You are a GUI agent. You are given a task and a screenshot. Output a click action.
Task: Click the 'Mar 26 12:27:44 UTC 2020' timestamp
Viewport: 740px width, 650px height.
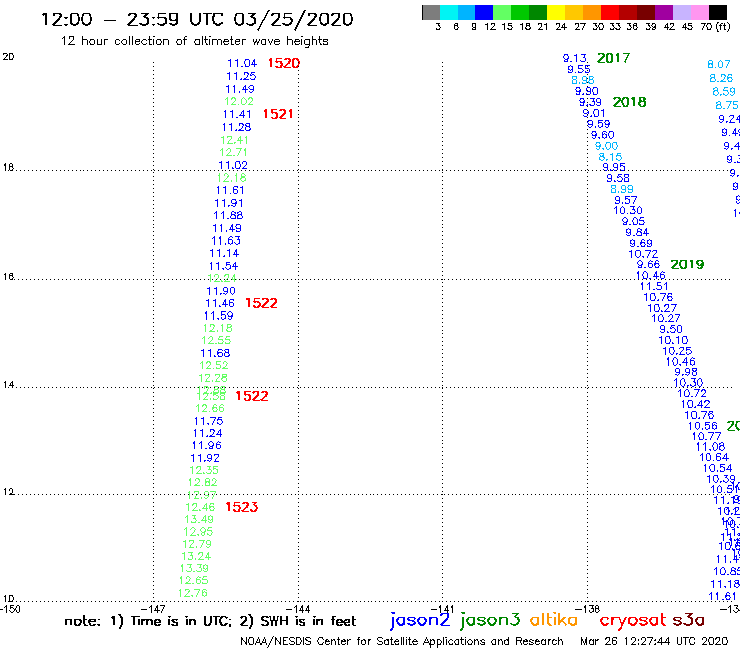coord(654,642)
